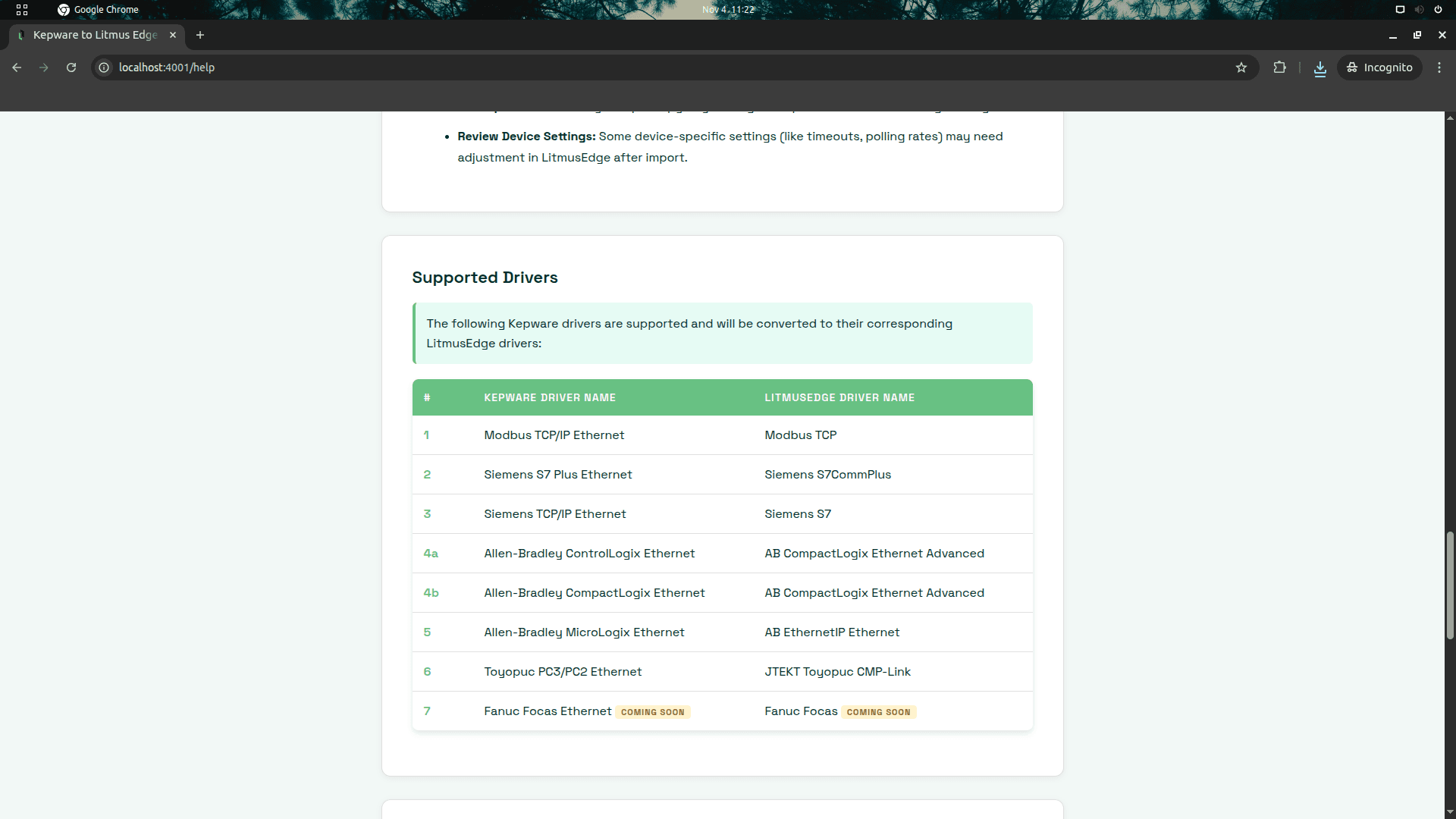The width and height of the screenshot is (1456, 819).
Task: Click the forward navigation arrow
Action: tap(44, 67)
